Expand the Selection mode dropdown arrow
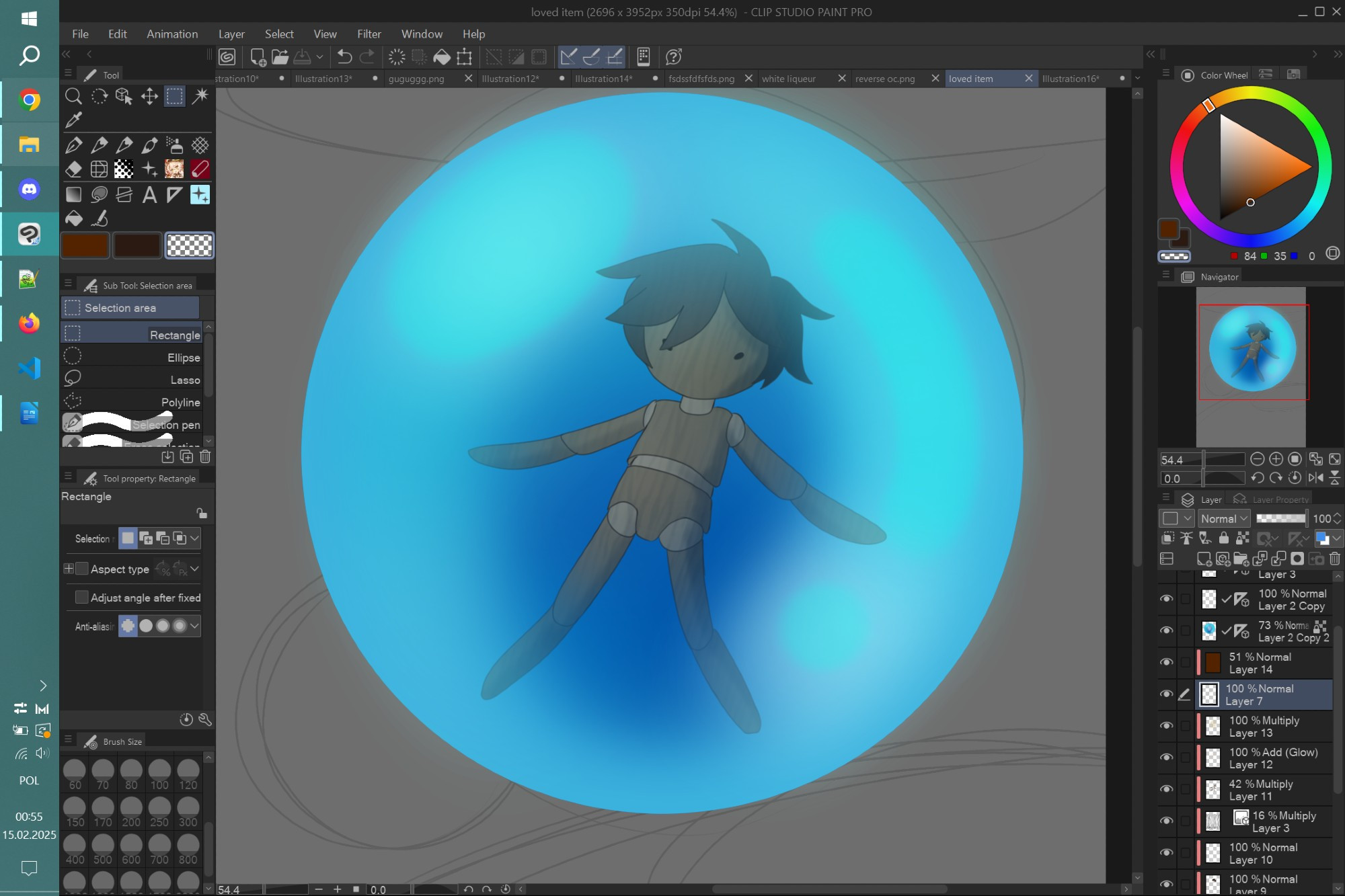This screenshot has height=896, width=1345. [194, 538]
